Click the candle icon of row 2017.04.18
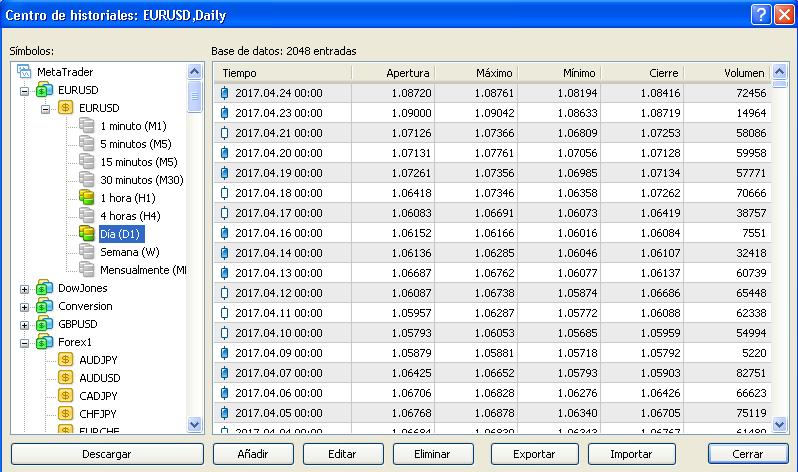Viewport: 798px width, 472px height. tap(224, 193)
